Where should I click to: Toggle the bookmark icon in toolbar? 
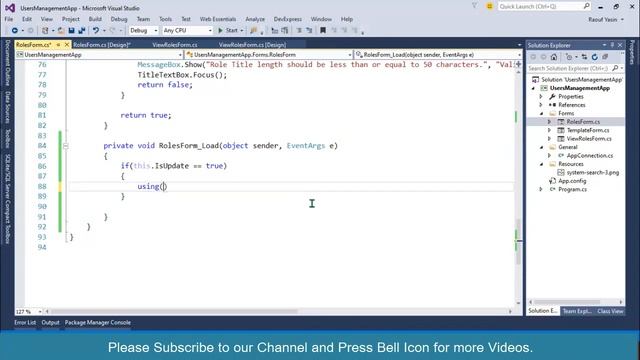point(323,31)
